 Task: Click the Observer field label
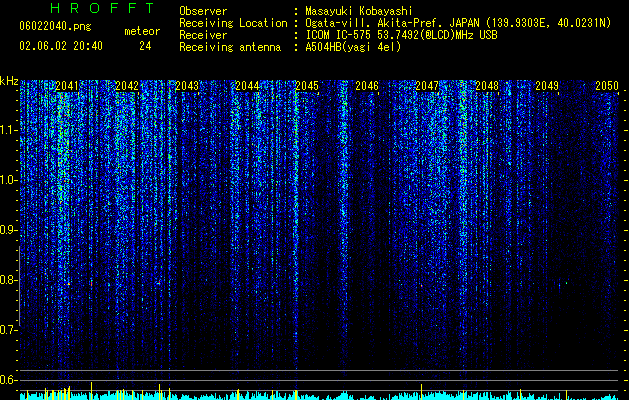coord(203,11)
